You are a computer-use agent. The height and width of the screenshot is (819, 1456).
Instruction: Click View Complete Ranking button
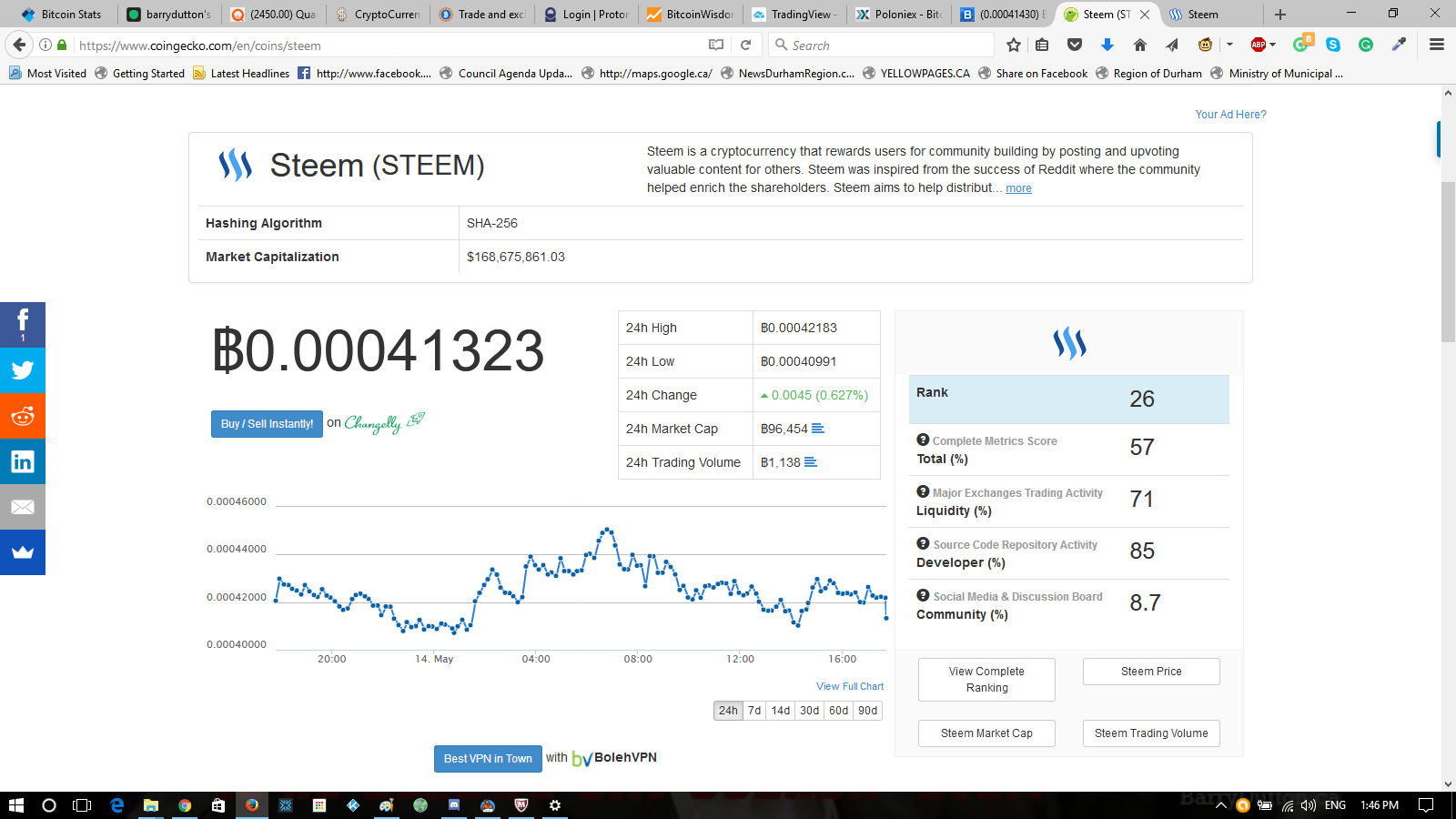986,680
